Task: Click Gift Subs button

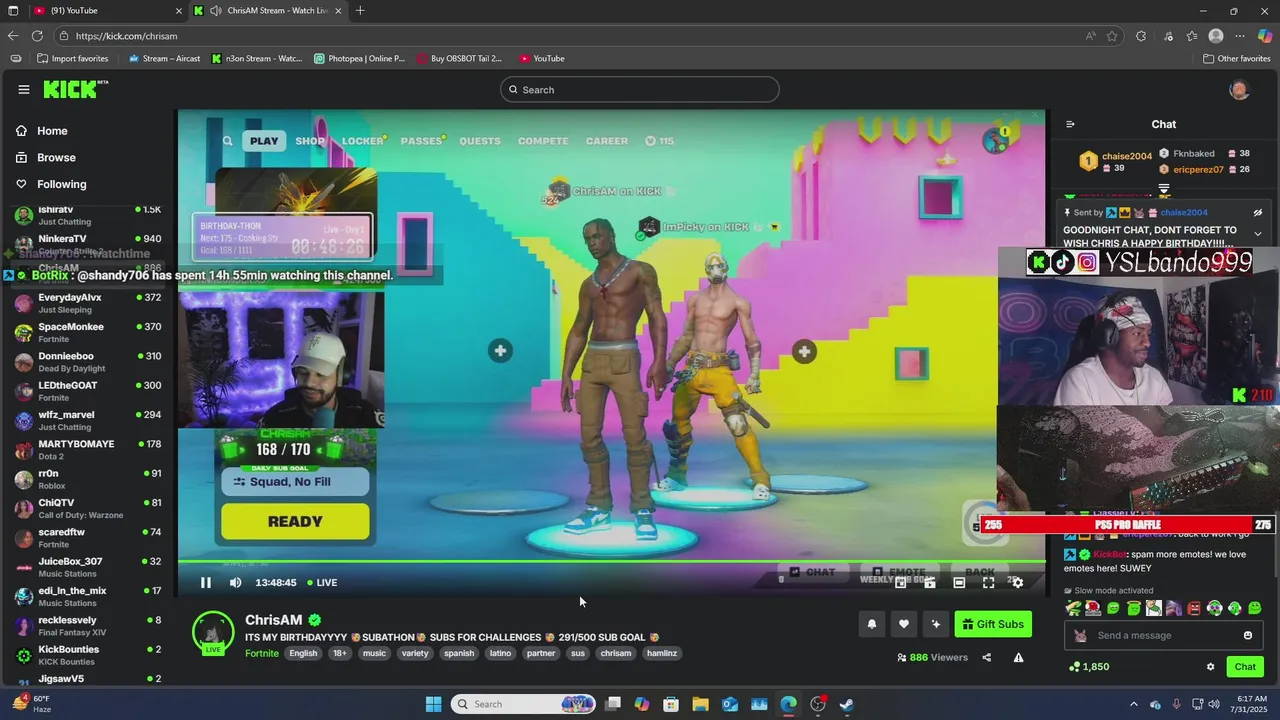Action: [993, 624]
